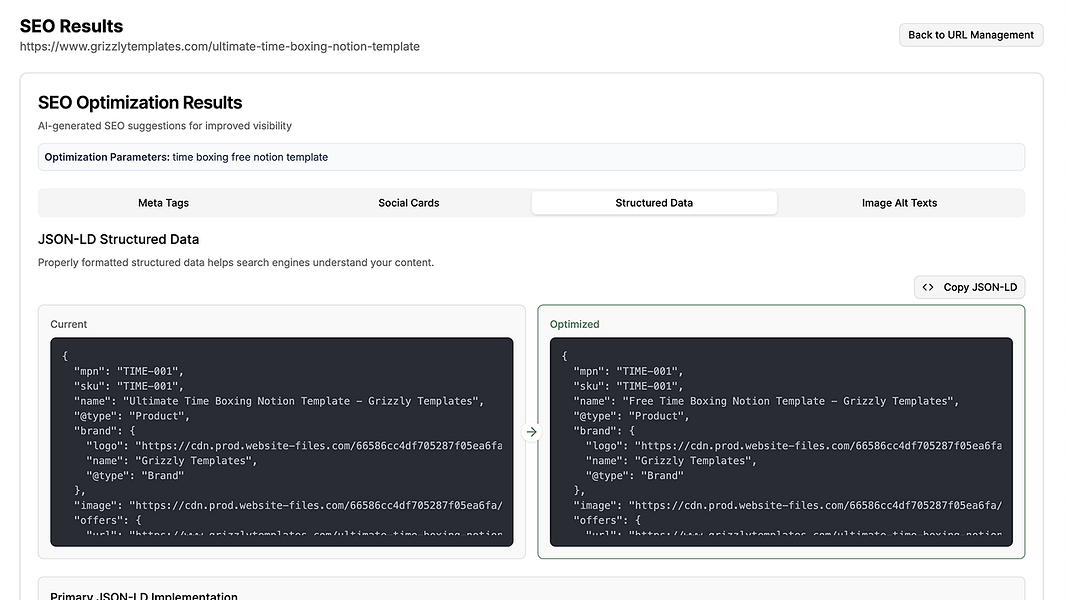The image size is (1067, 600).
Task: Click the code brackets icon in Copy JSON-LD
Action: tap(928, 287)
